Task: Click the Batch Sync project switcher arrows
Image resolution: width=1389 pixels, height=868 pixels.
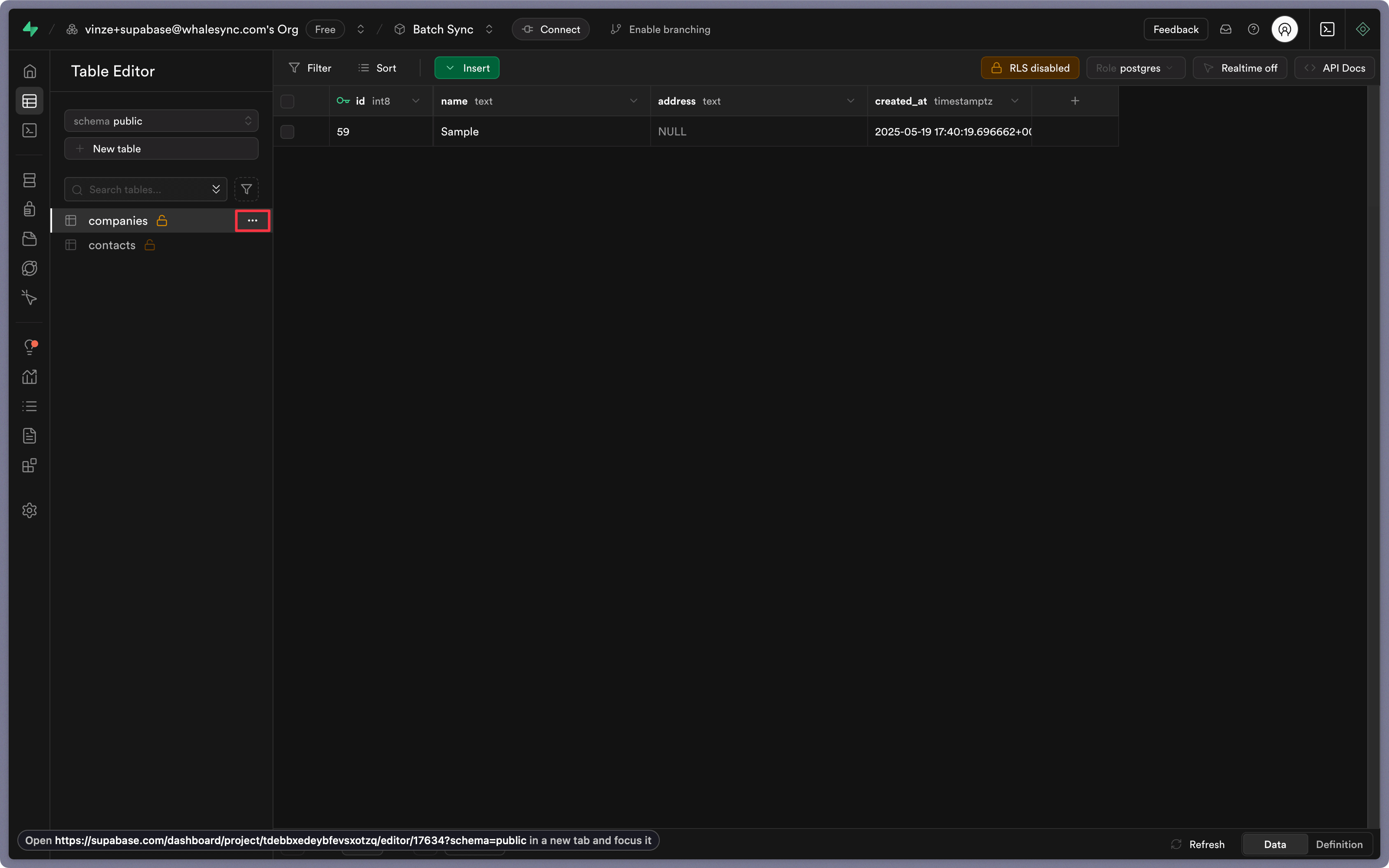Action: pyautogui.click(x=489, y=29)
